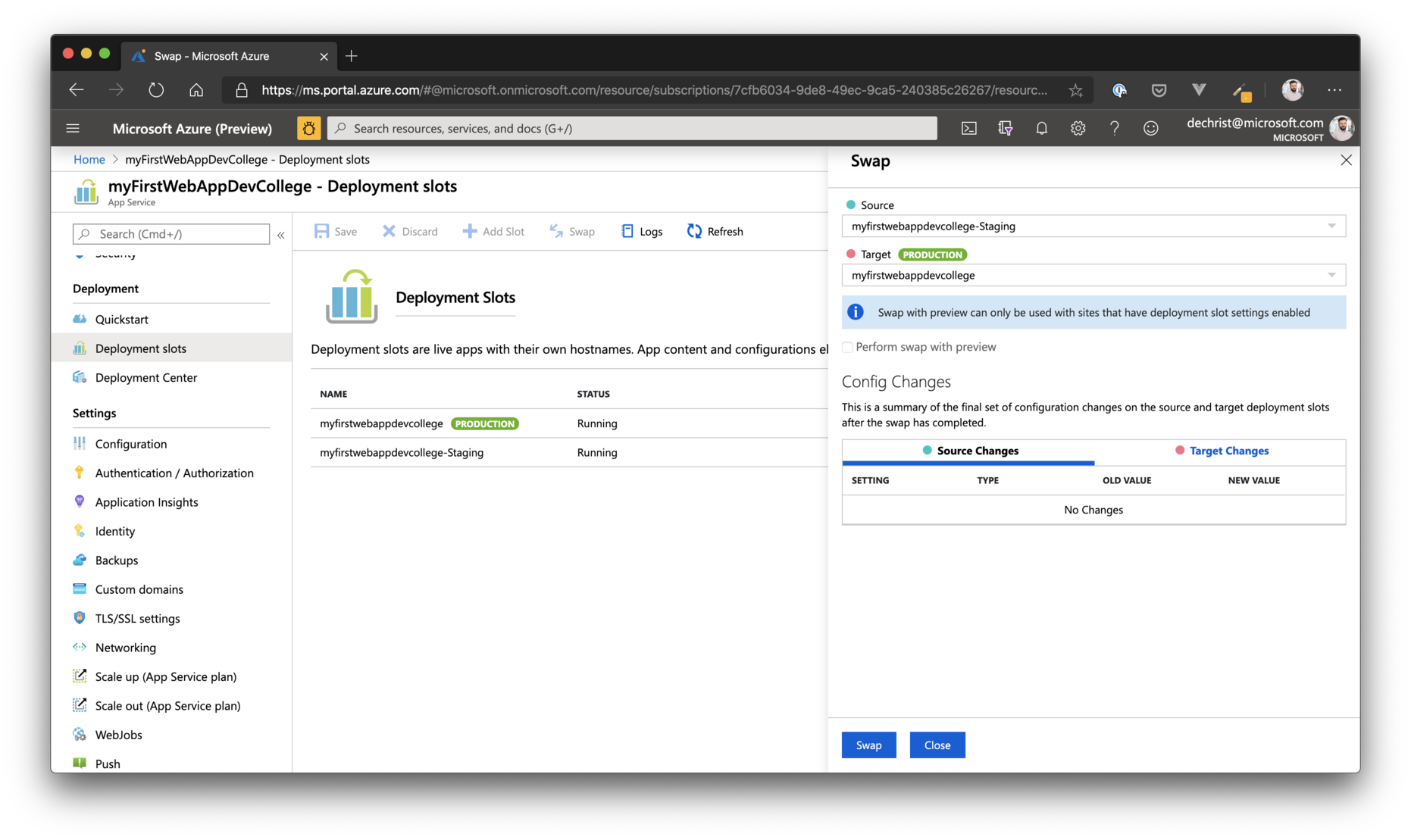
Task: Open the hamburger portal menu
Action: pos(73,128)
